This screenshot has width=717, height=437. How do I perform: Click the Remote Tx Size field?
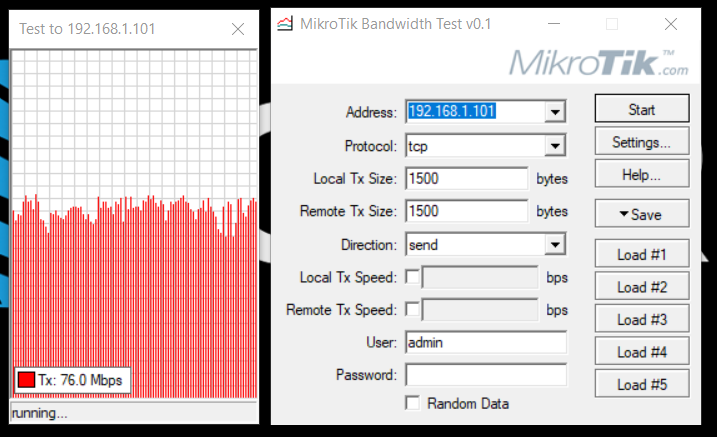point(466,211)
